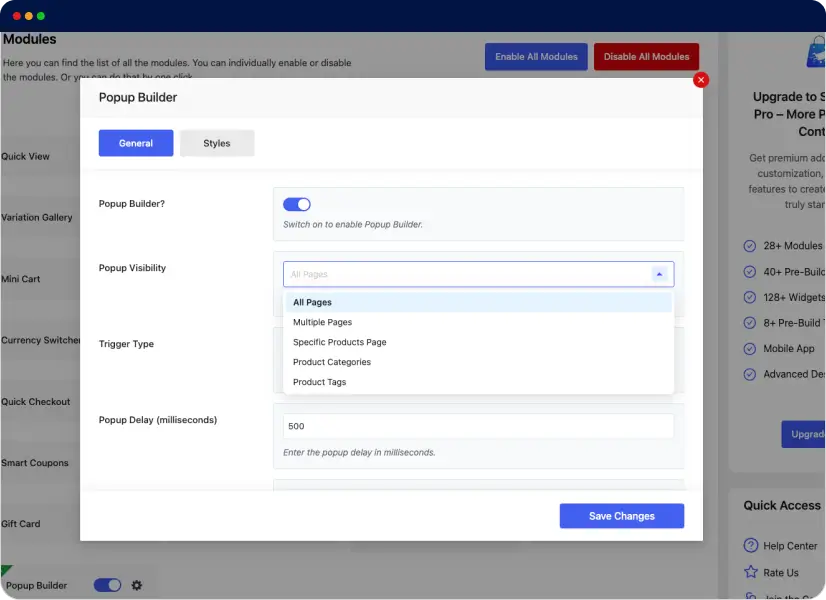The image size is (826, 600).
Task: Click the checkmark icon next to Advanced Des
Action: [x=750, y=375]
